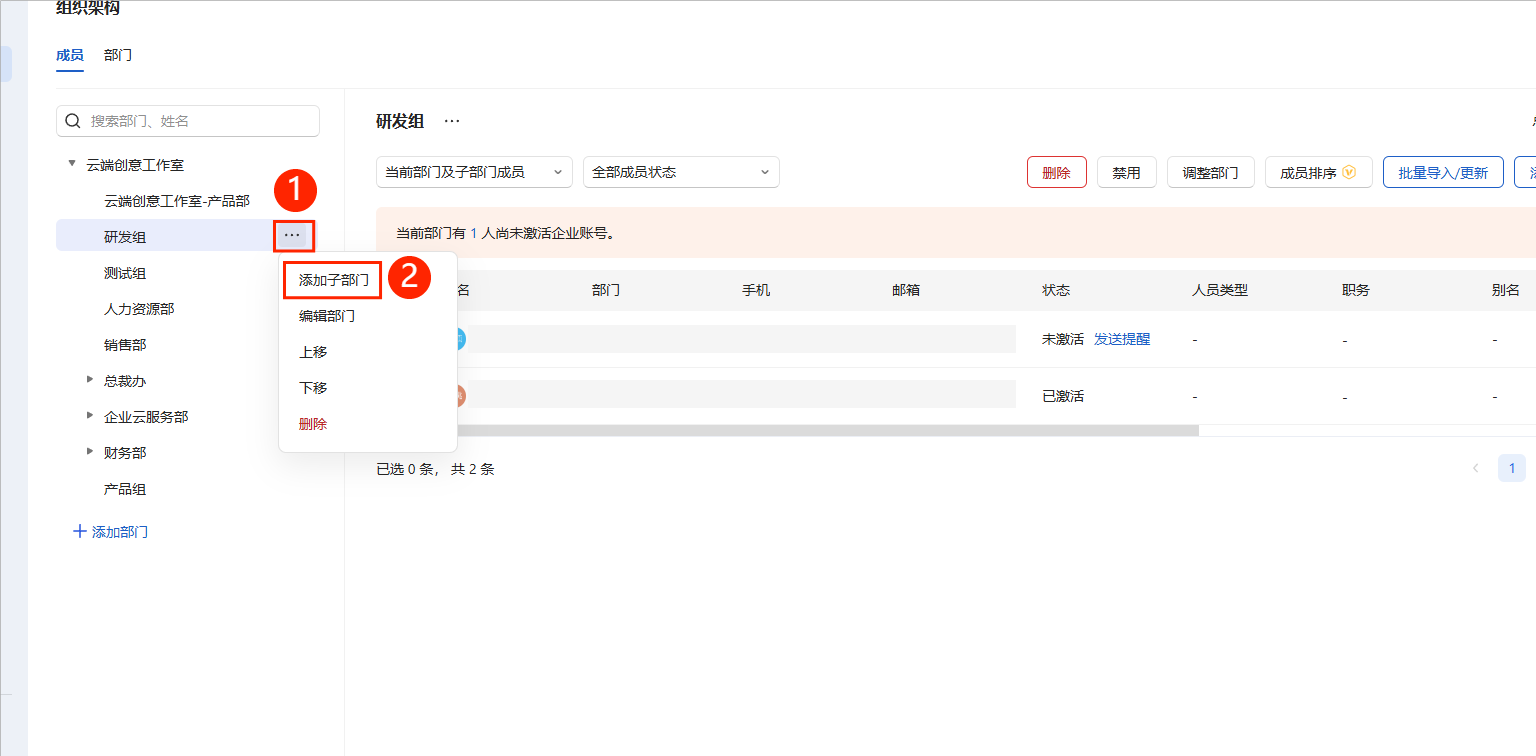This screenshot has height=756, width=1536.
Task: Choose 添加子部门 from the context menu
Action: point(334,280)
